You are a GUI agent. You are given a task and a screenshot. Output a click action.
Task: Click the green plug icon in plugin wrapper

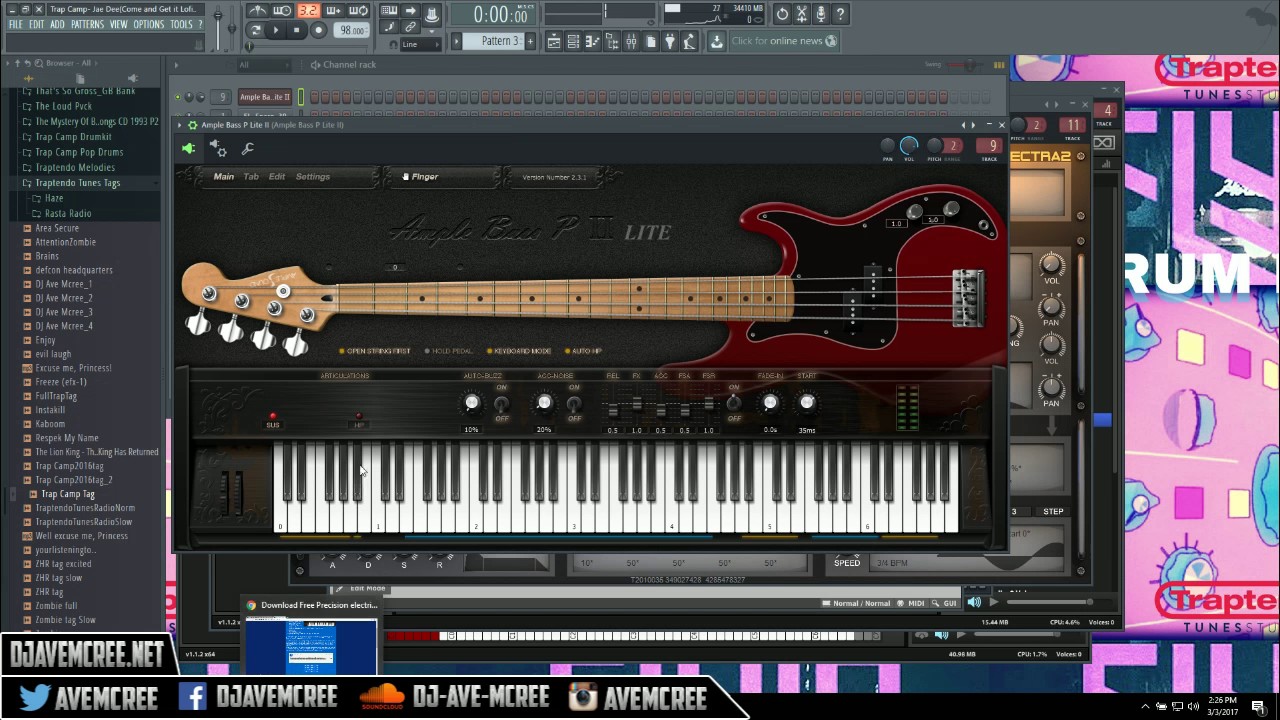tap(189, 148)
